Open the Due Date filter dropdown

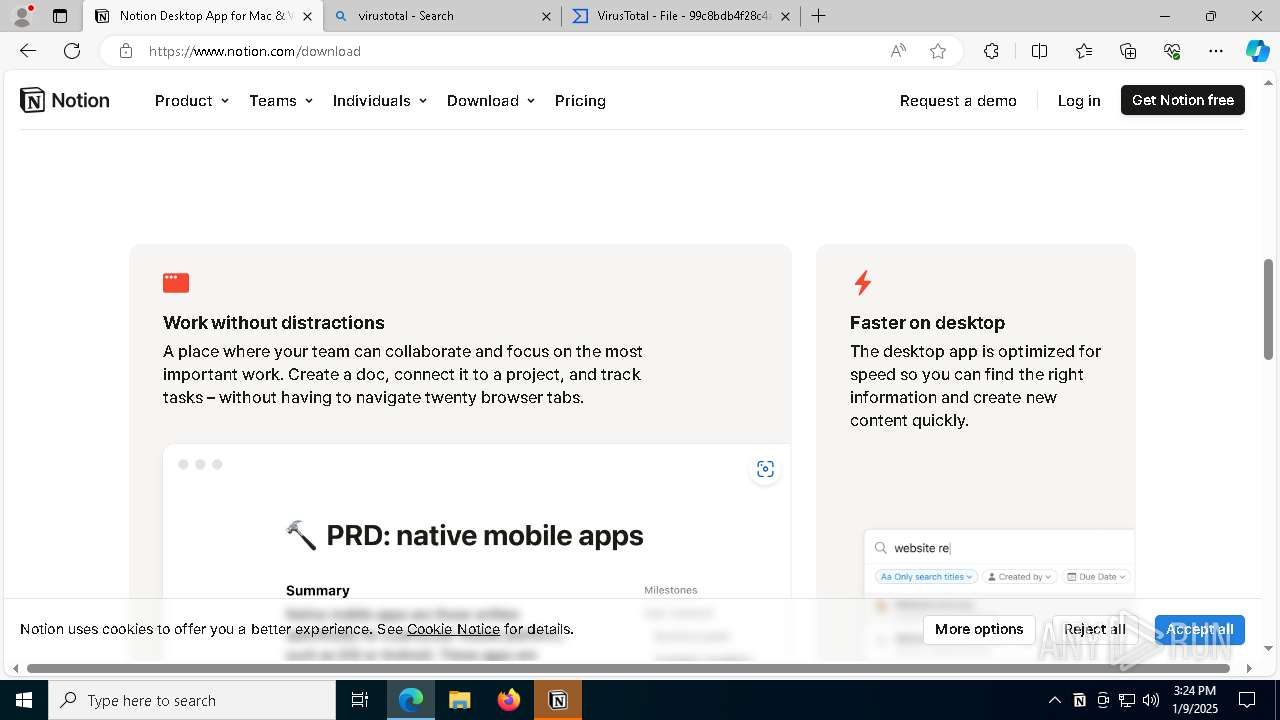tap(1096, 577)
